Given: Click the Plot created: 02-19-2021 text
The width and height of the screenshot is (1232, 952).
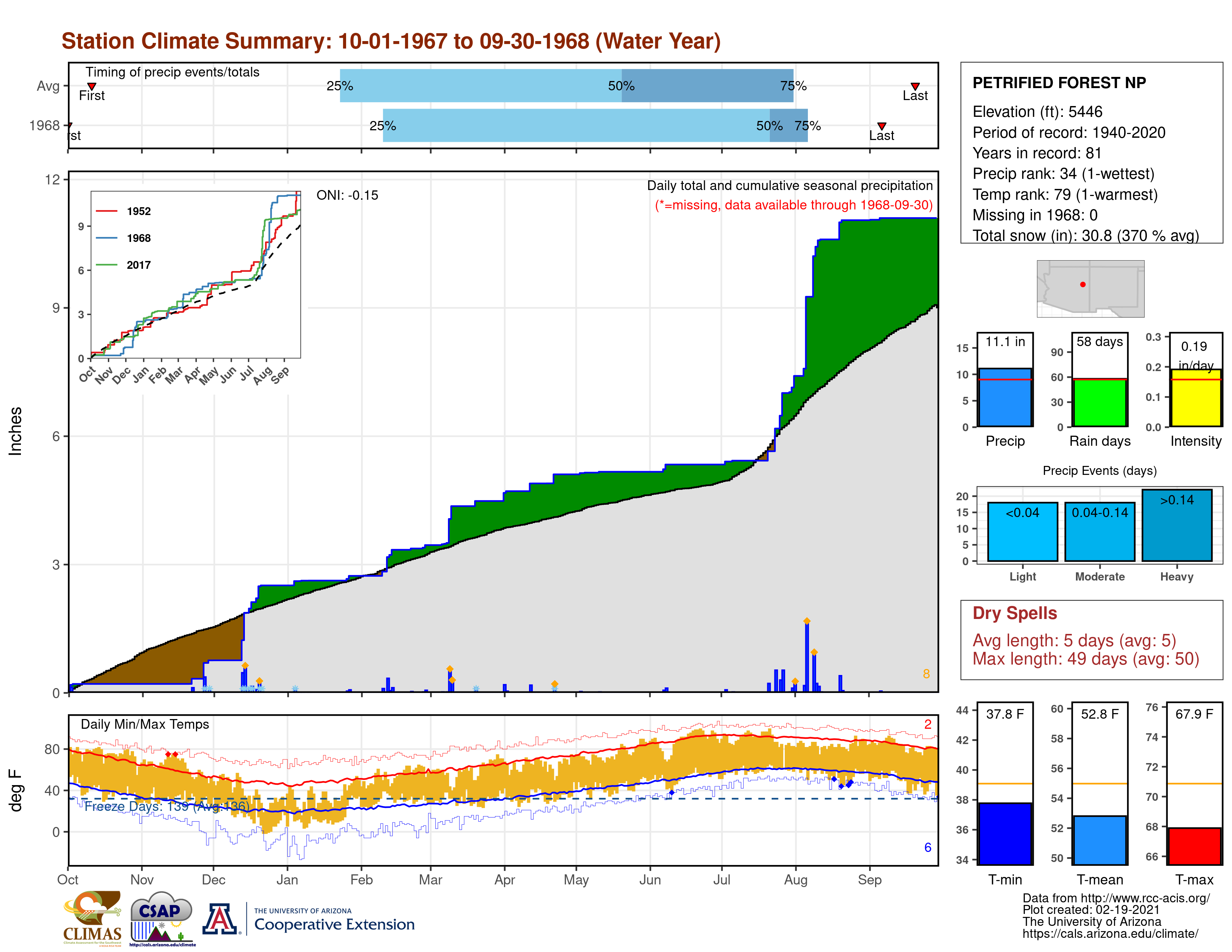Looking at the screenshot, I should 1091,910.
